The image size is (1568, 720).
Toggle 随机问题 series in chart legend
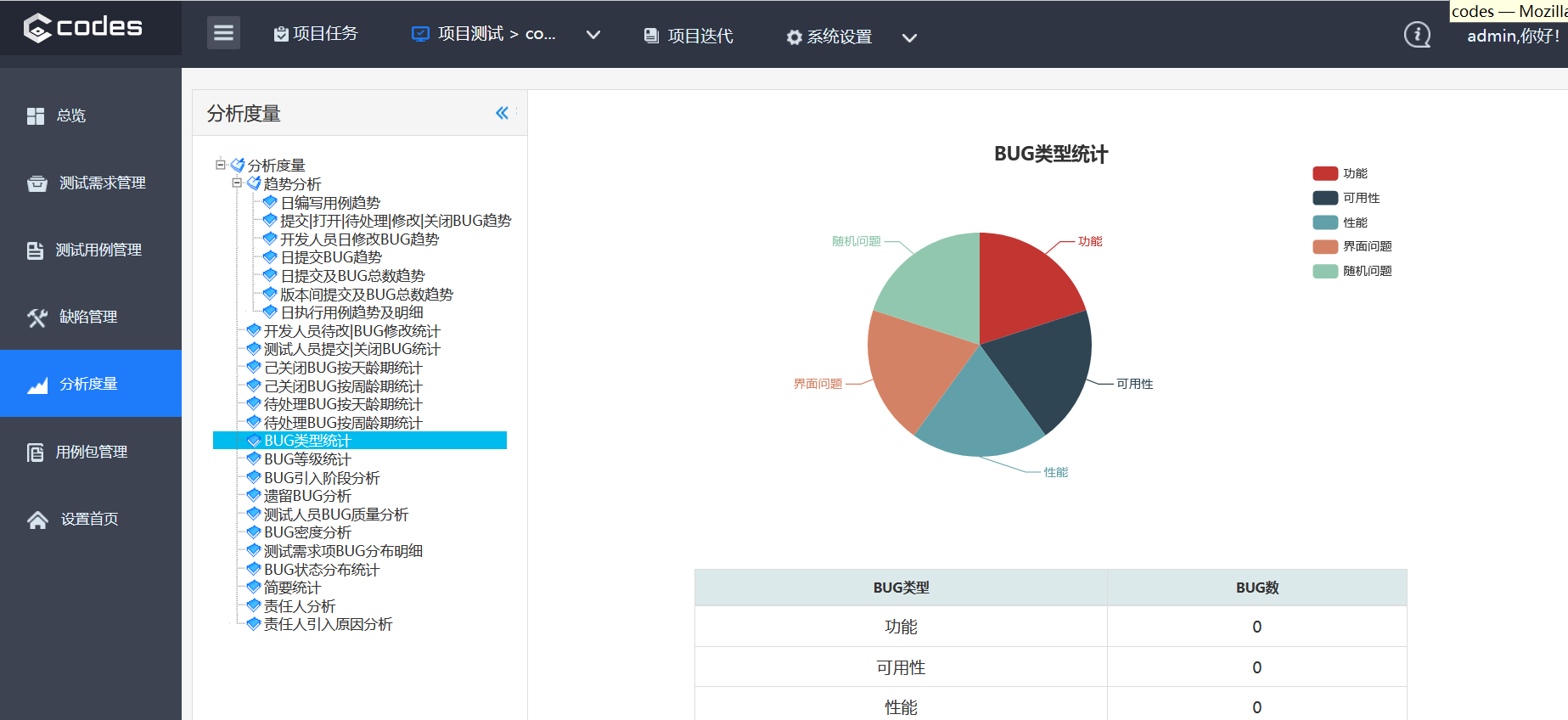coord(1352,271)
